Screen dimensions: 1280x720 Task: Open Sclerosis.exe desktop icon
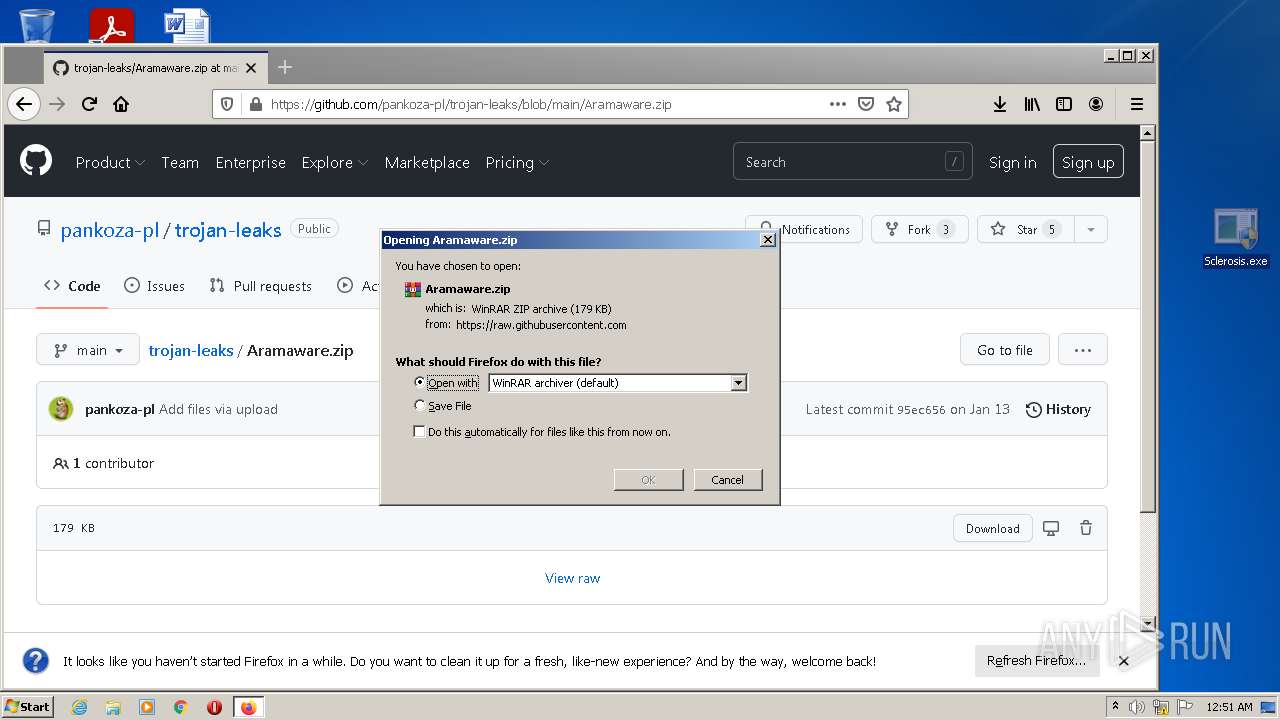(x=1236, y=238)
